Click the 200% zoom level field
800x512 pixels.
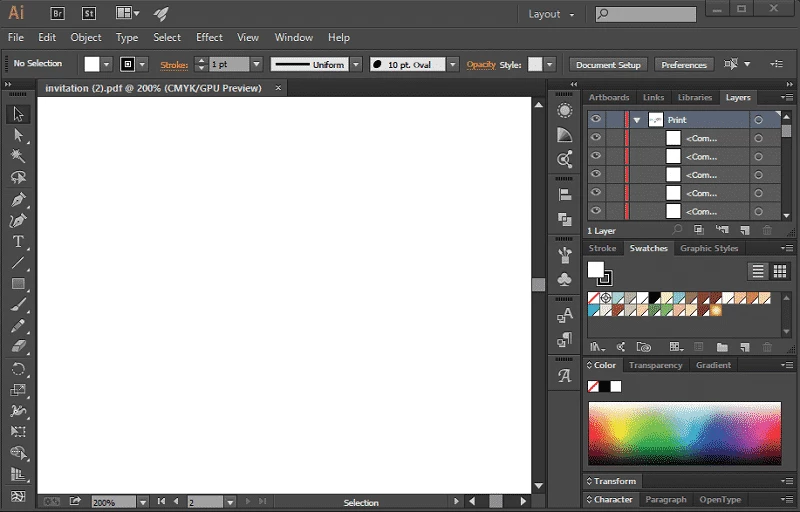pos(112,502)
